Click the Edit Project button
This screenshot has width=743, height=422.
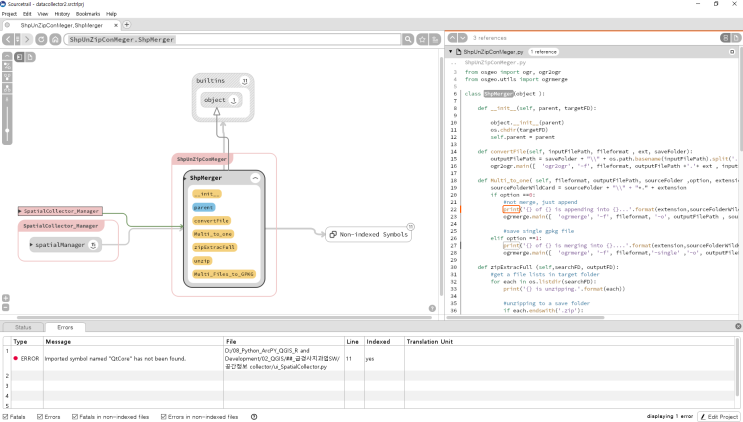(x=719, y=417)
